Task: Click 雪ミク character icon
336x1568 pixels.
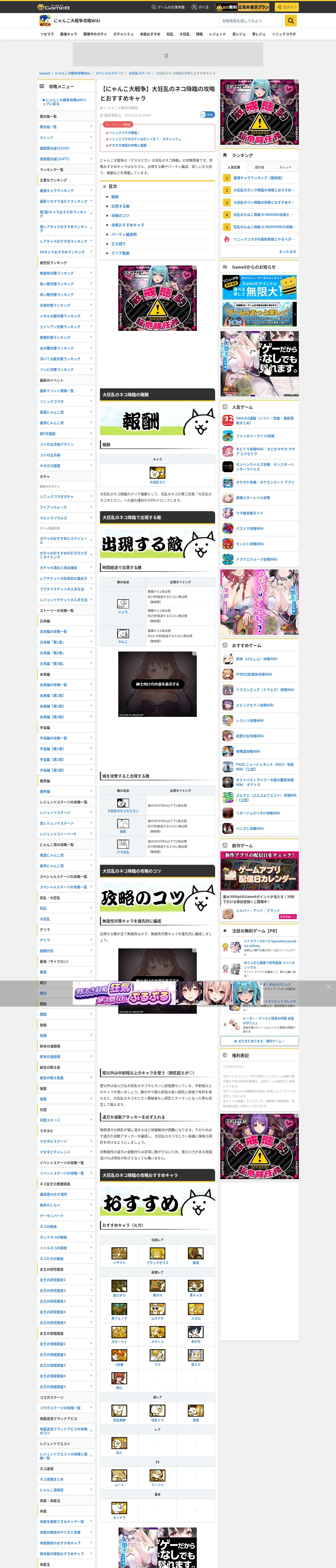Action: 196,1355
